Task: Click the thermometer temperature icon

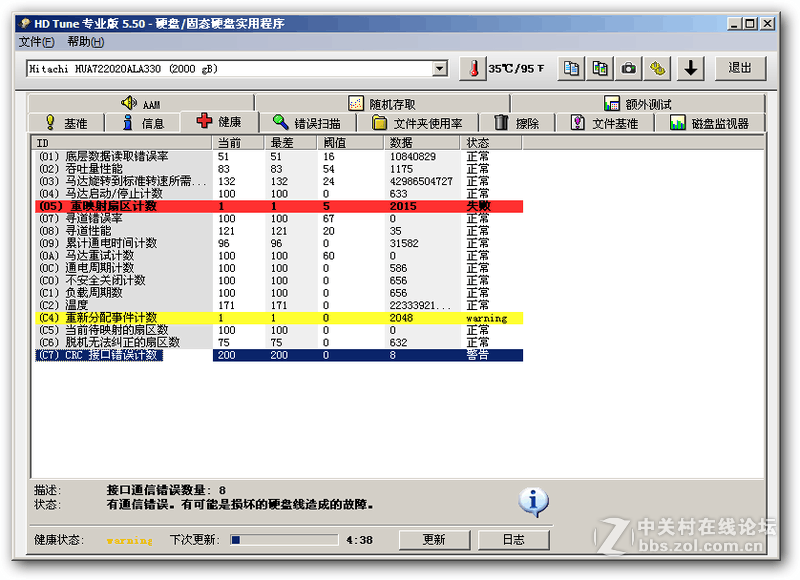Action: (x=472, y=68)
